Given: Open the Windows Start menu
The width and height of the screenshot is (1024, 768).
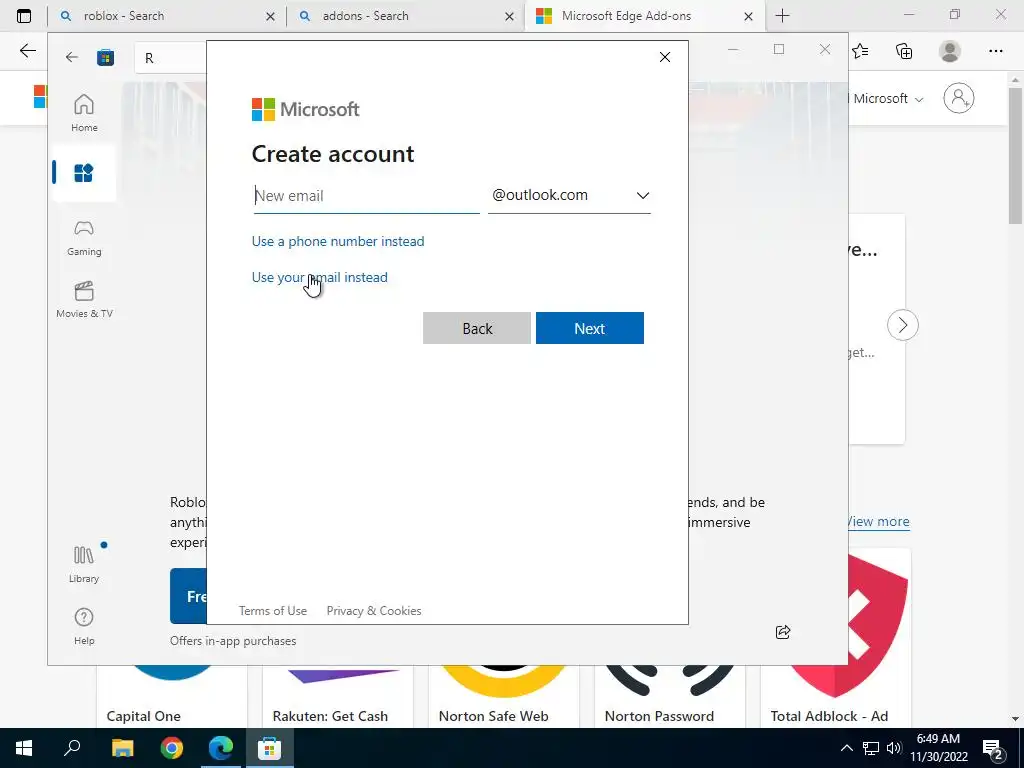Looking at the screenshot, I should [x=24, y=748].
